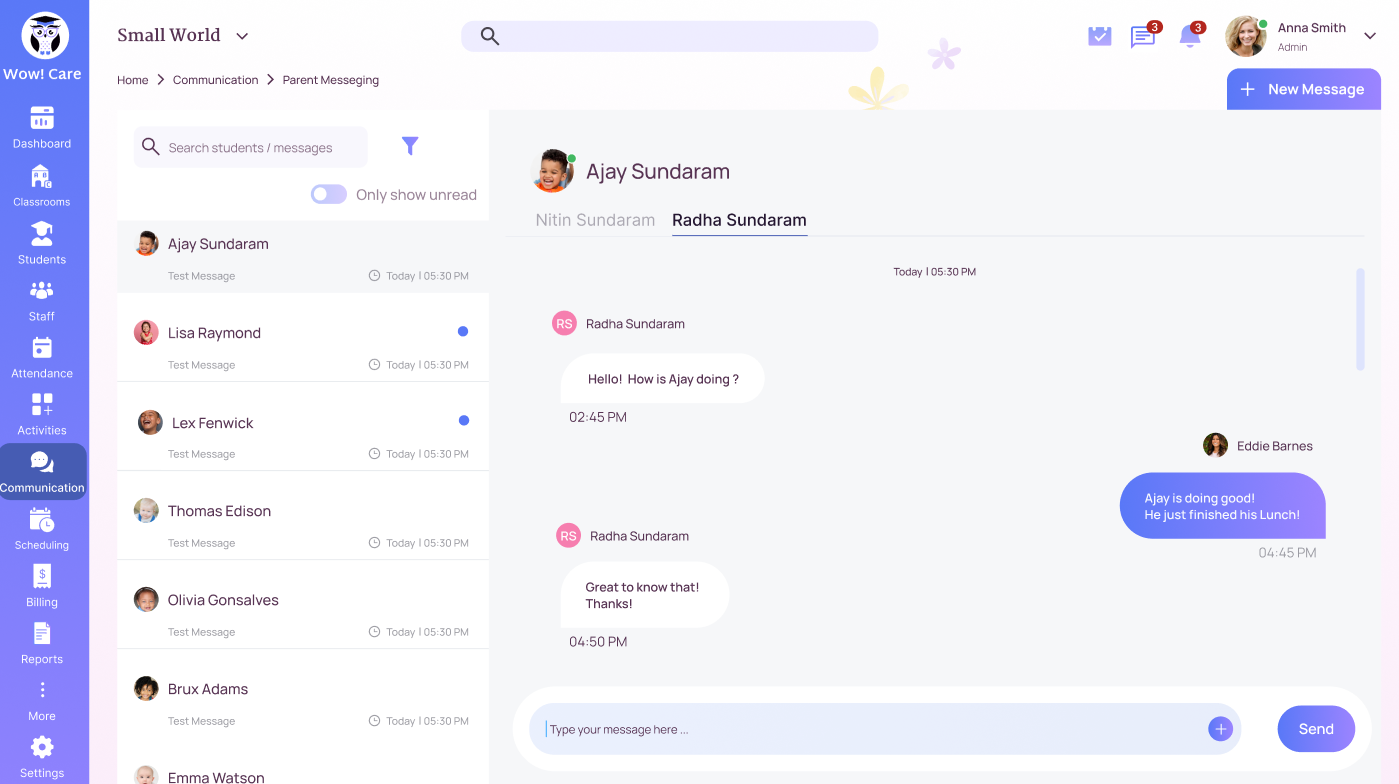Click the Search students / messages field
Image resolution: width=1399 pixels, height=784 pixels.
click(x=250, y=147)
